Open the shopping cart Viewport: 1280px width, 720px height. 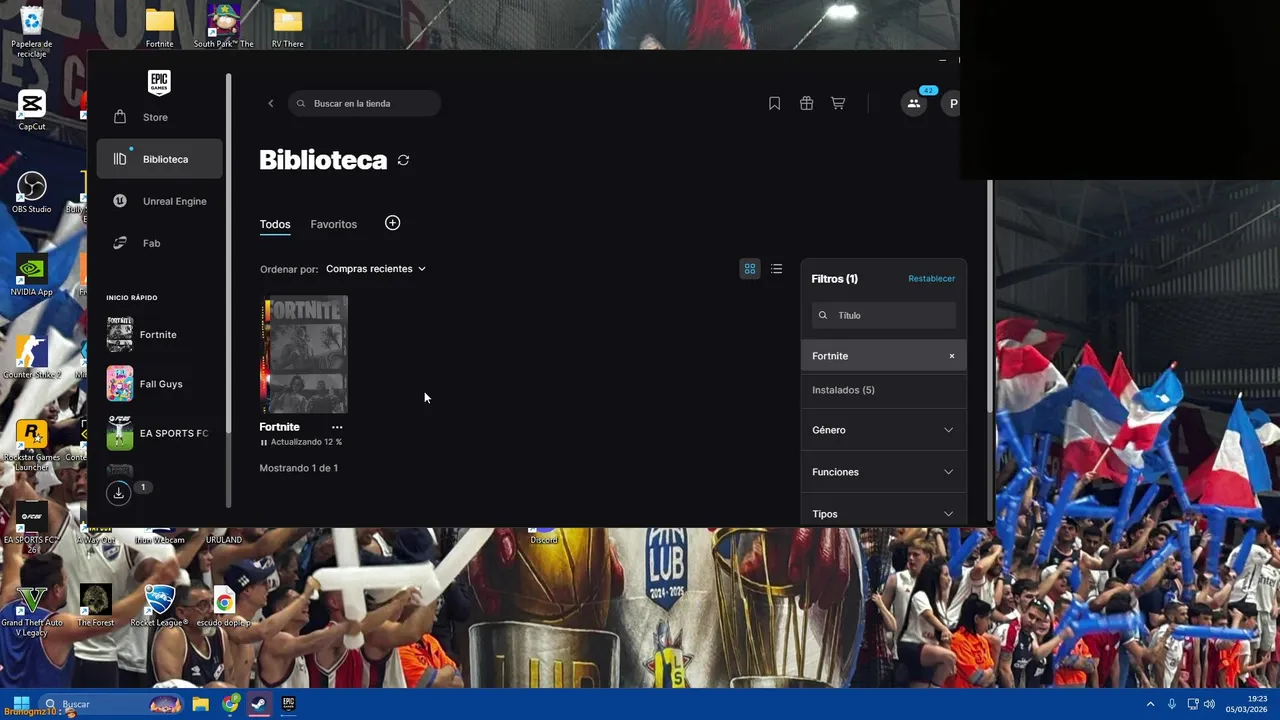838,103
